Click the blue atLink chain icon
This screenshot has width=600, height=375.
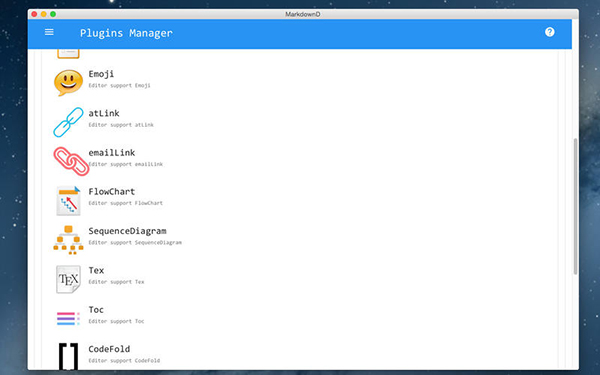(x=68, y=122)
